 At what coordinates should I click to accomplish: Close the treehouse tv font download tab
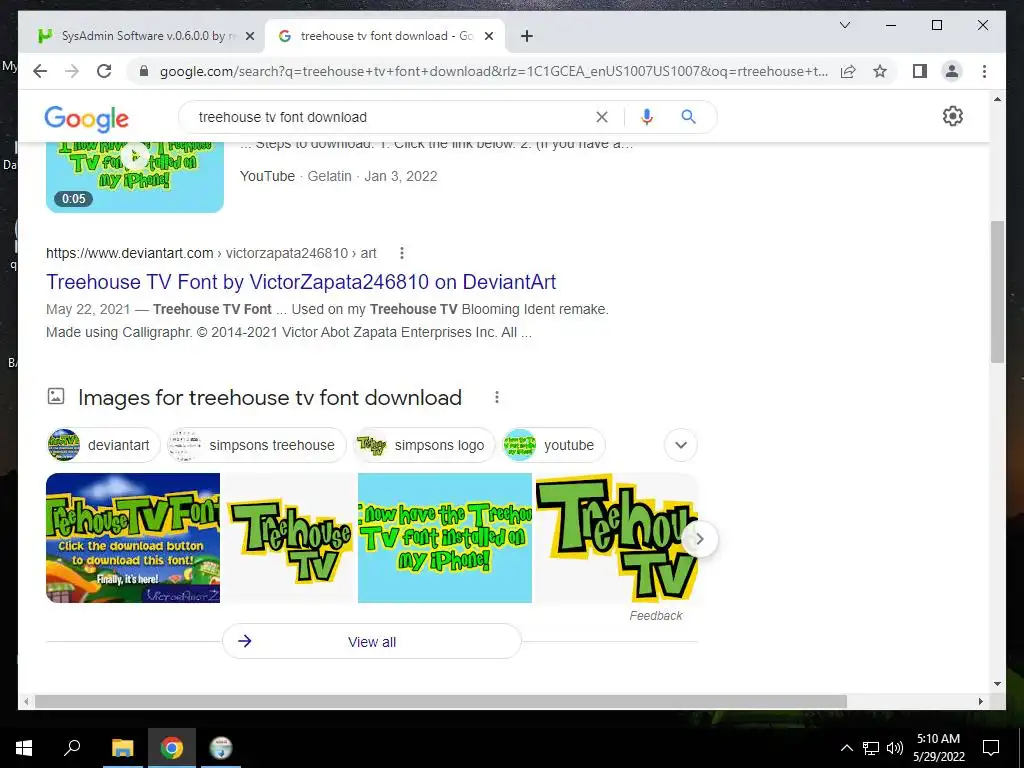[x=488, y=37]
